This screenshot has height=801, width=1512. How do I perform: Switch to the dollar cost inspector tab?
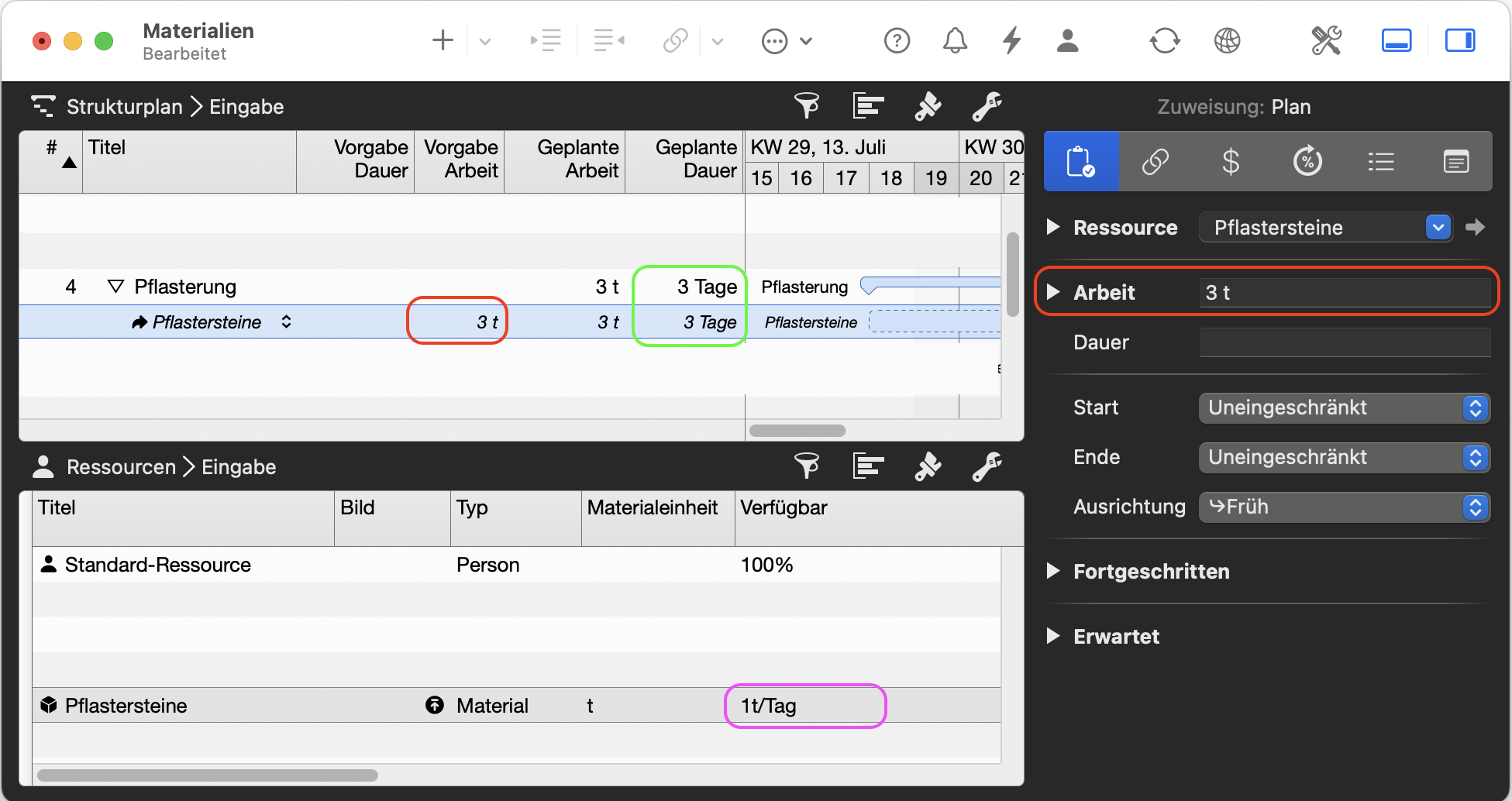1230,162
